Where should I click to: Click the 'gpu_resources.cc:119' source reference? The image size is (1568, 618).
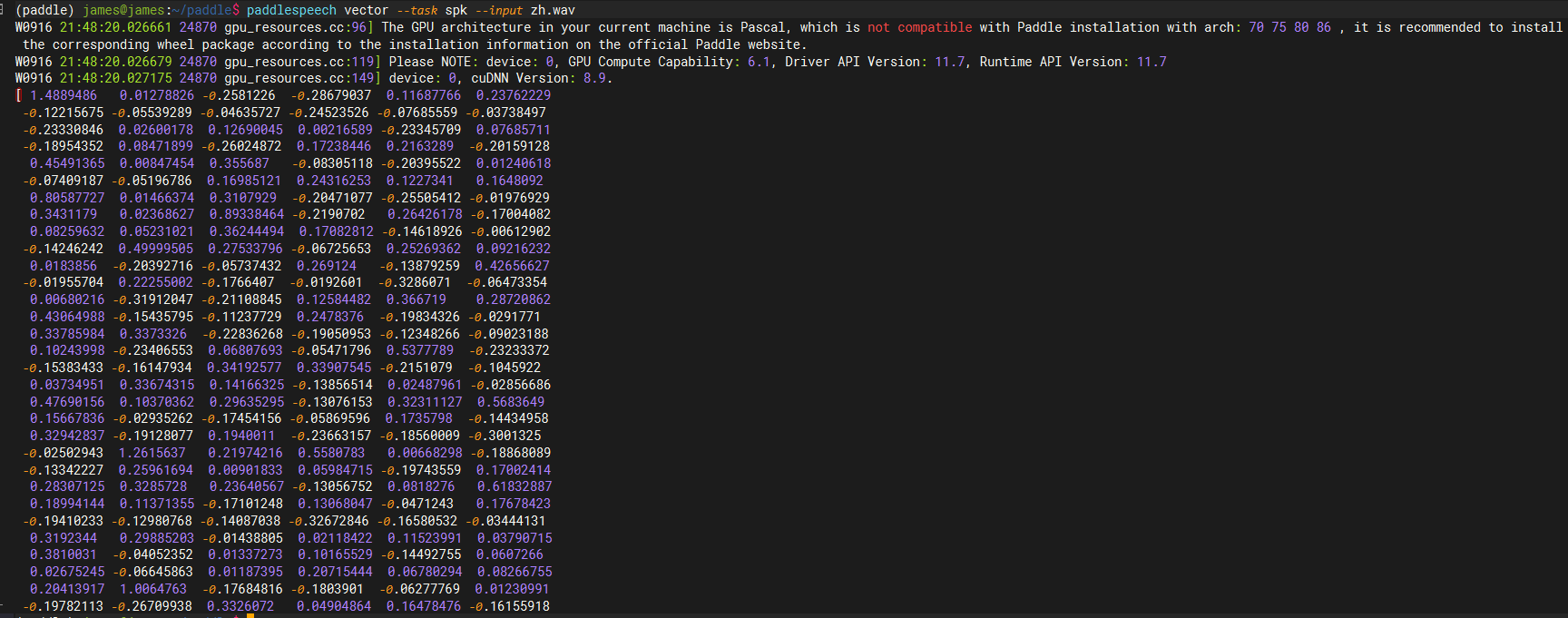(299, 62)
